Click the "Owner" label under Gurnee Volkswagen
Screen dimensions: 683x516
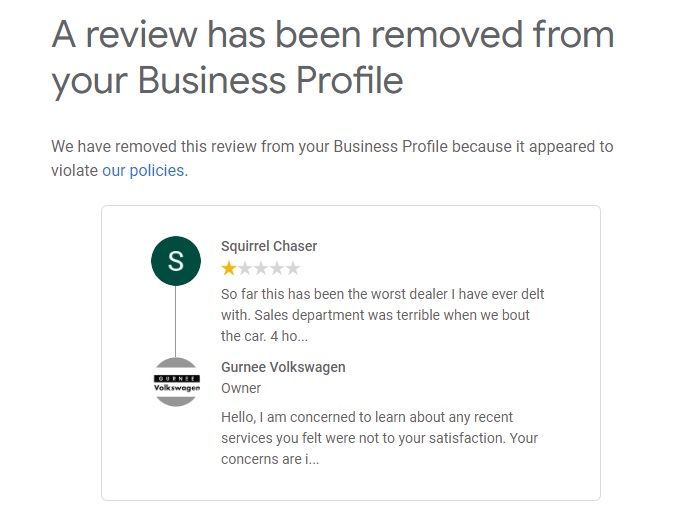click(x=241, y=388)
